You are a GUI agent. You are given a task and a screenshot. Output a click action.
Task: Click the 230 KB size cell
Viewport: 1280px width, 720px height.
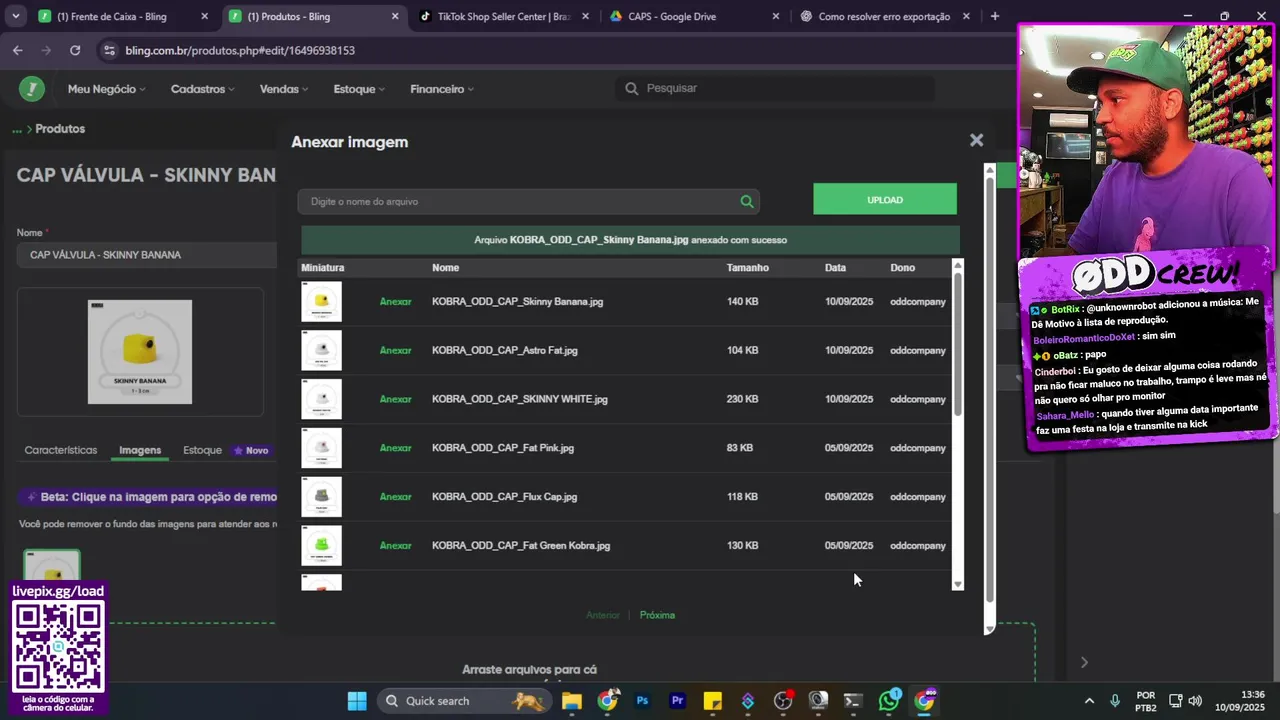(742, 399)
